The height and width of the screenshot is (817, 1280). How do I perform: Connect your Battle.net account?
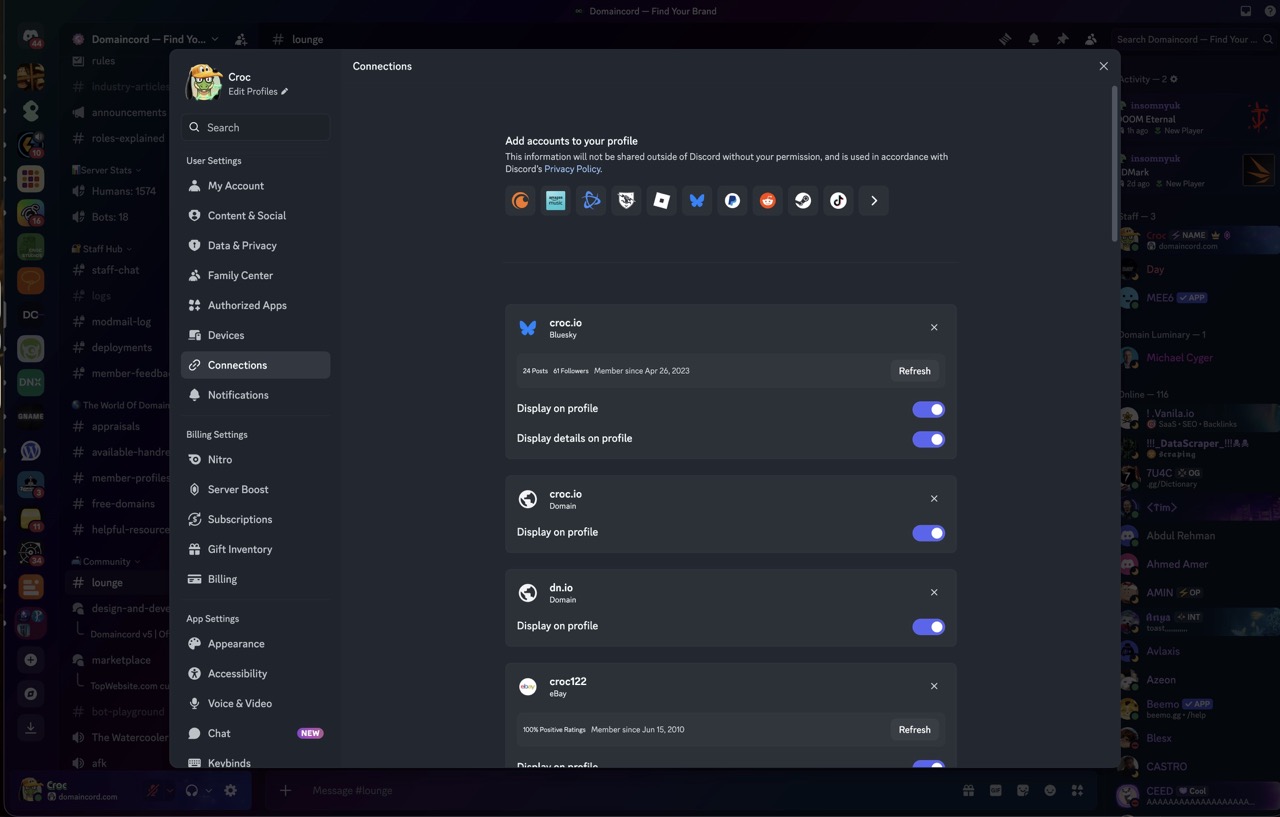(591, 200)
